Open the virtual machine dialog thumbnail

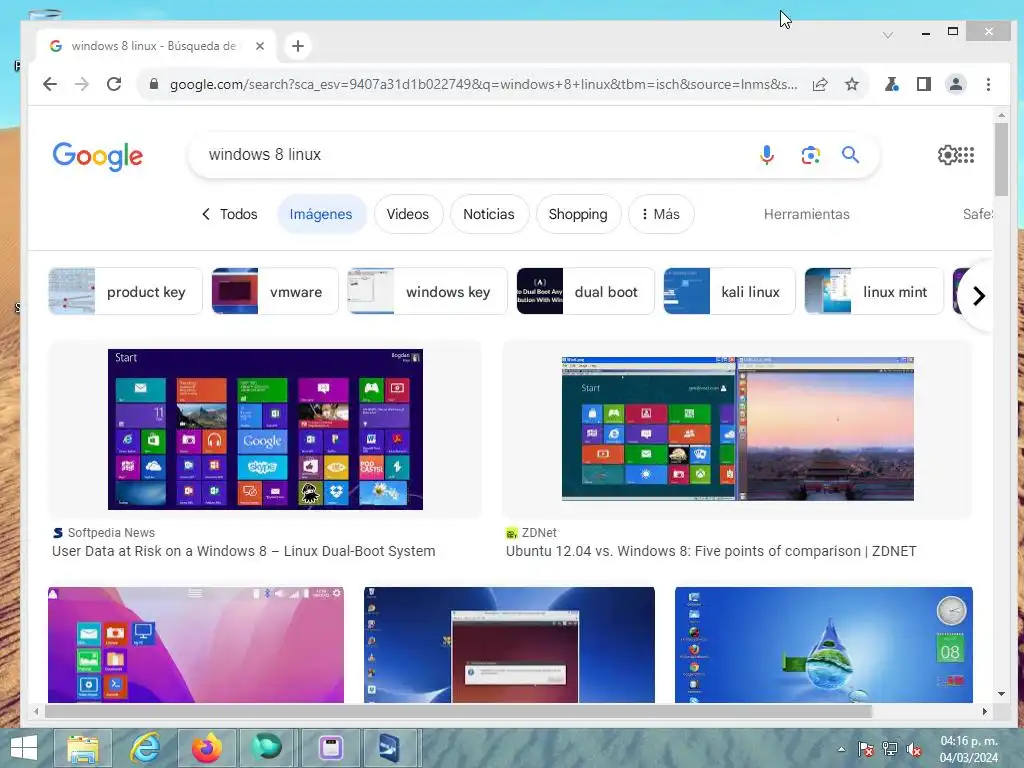click(509, 645)
